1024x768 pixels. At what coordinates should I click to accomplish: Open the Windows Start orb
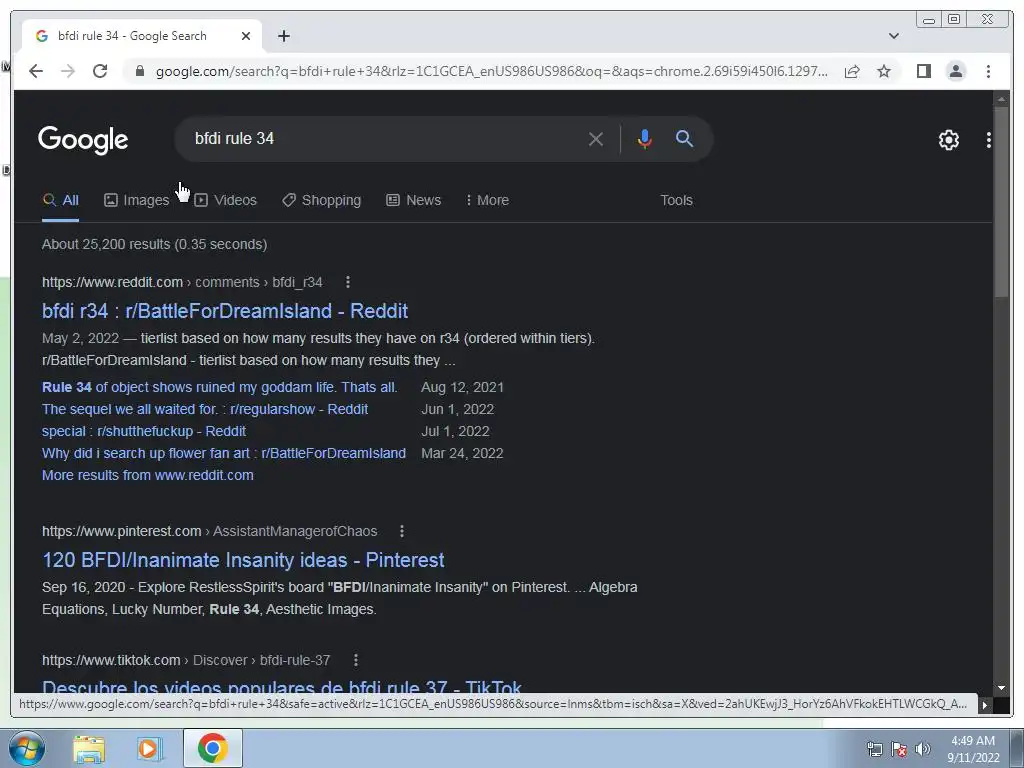(27, 748)
